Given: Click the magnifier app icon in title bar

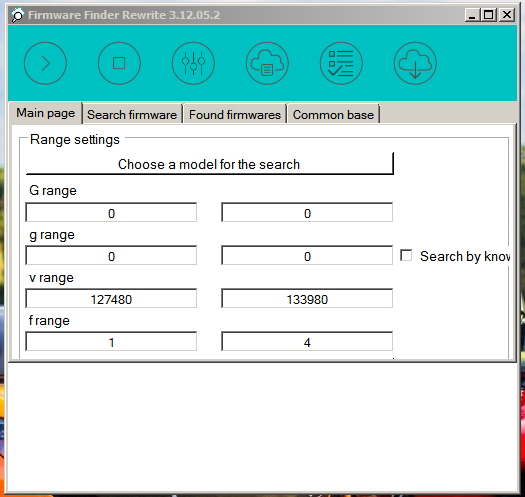Looking at the screenshot, I should click(x=17, y=15).
